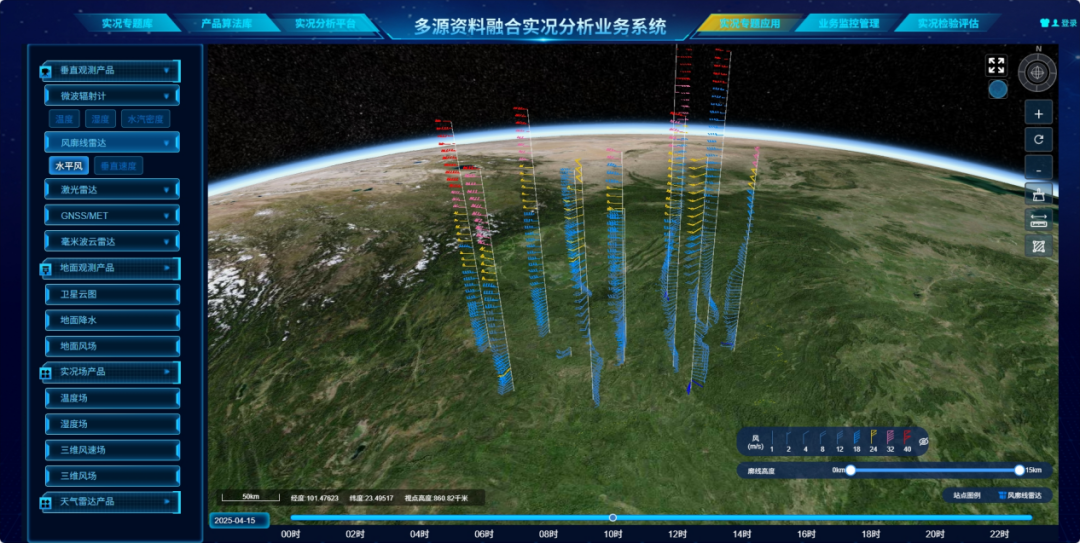
Task: Open the 产品算法库 tab
Action: point(226,23)
